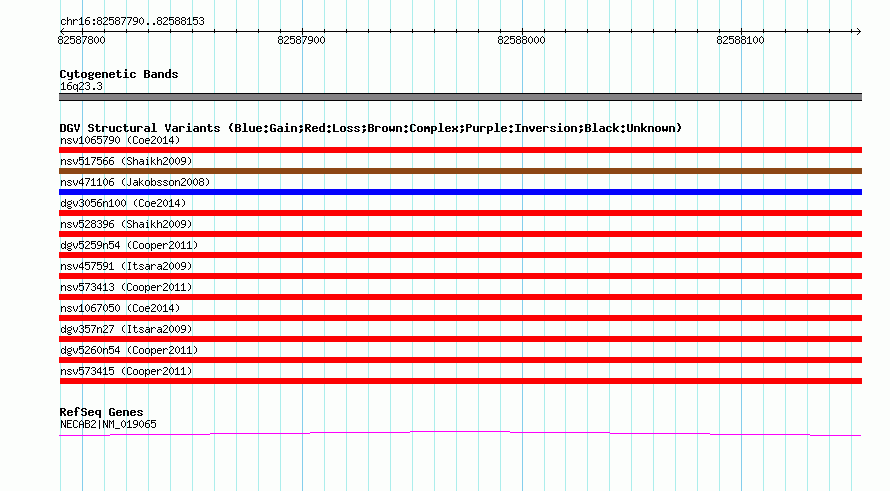The height and width of the screenshot is (491, 890).
Task: Click the 82588000 ruler tick label
Action: point(521,40)
